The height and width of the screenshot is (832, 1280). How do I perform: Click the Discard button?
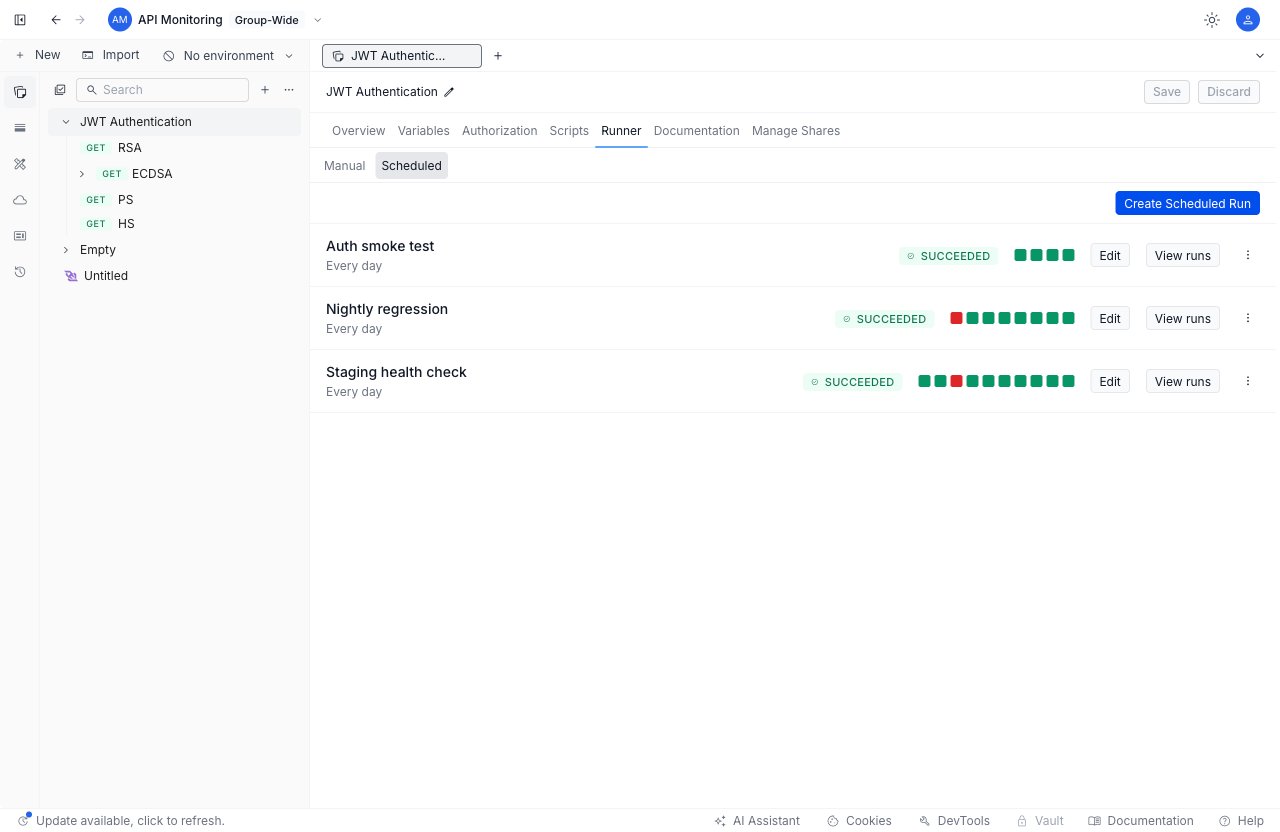1229,92
